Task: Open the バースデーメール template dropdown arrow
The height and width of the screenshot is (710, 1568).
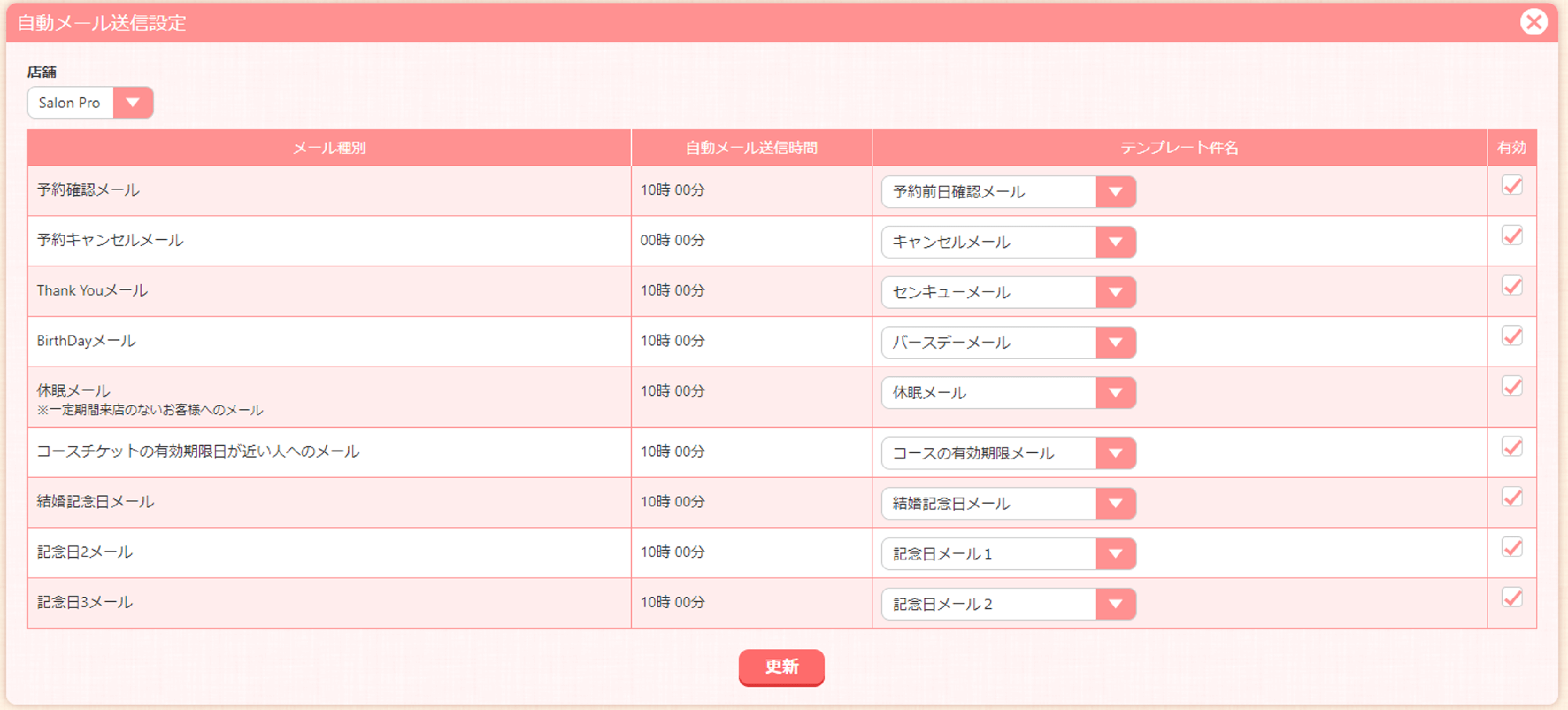Action: point(1116,342)
